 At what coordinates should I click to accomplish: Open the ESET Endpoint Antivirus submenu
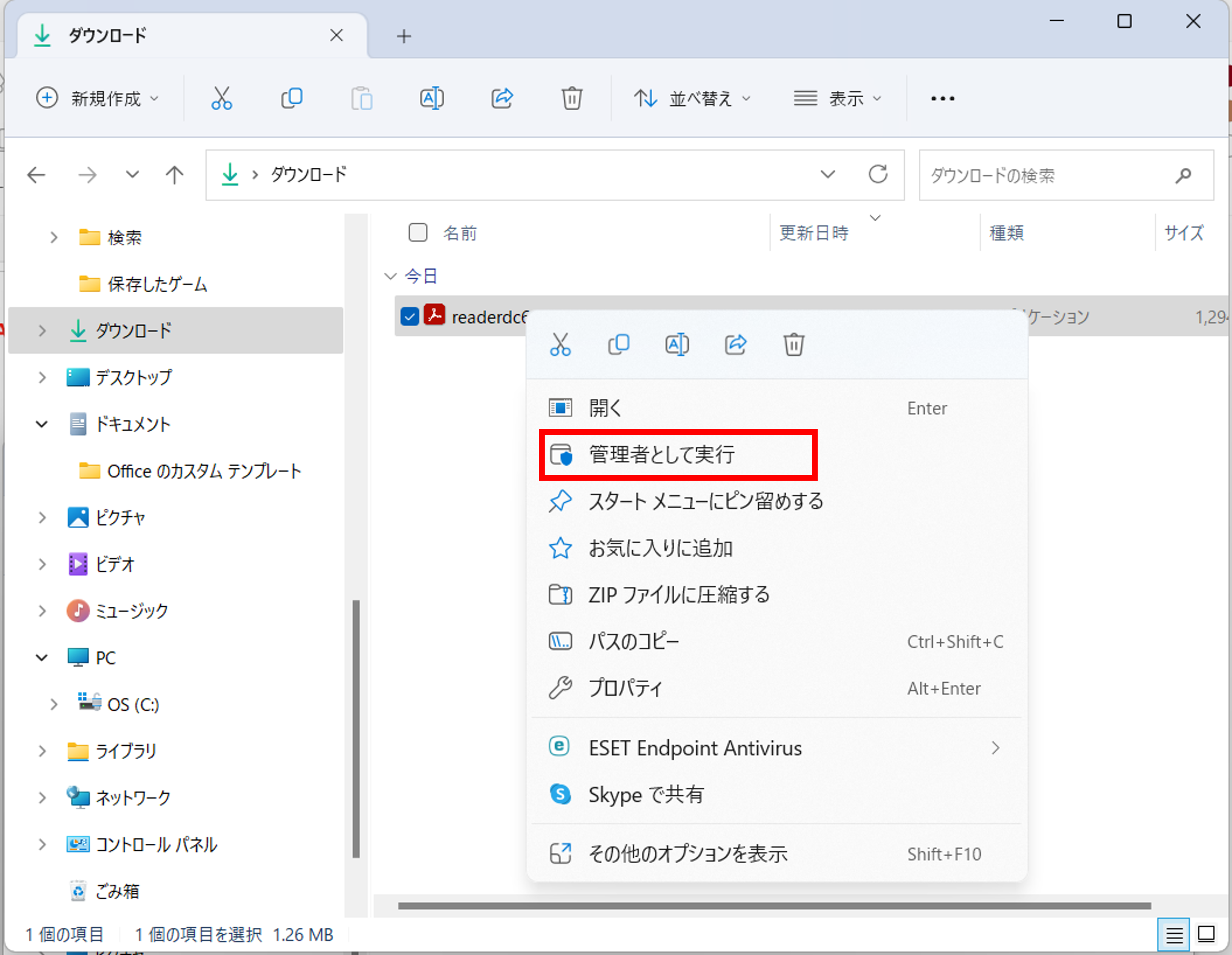click(777, 748)
